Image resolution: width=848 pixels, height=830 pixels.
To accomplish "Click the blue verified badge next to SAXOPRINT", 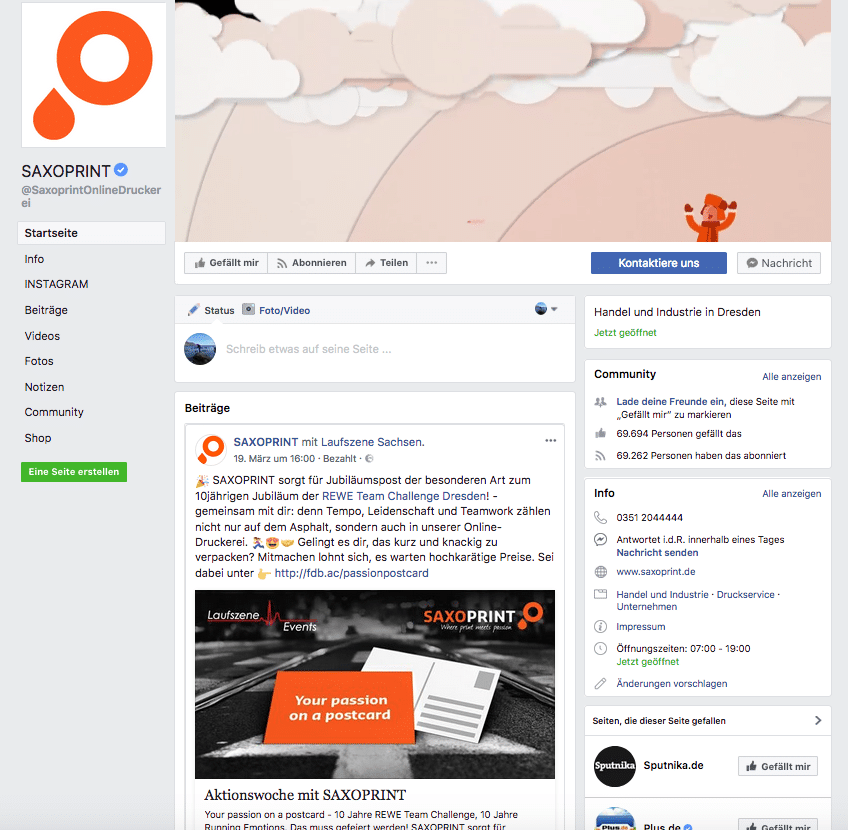I will (121, 170).
